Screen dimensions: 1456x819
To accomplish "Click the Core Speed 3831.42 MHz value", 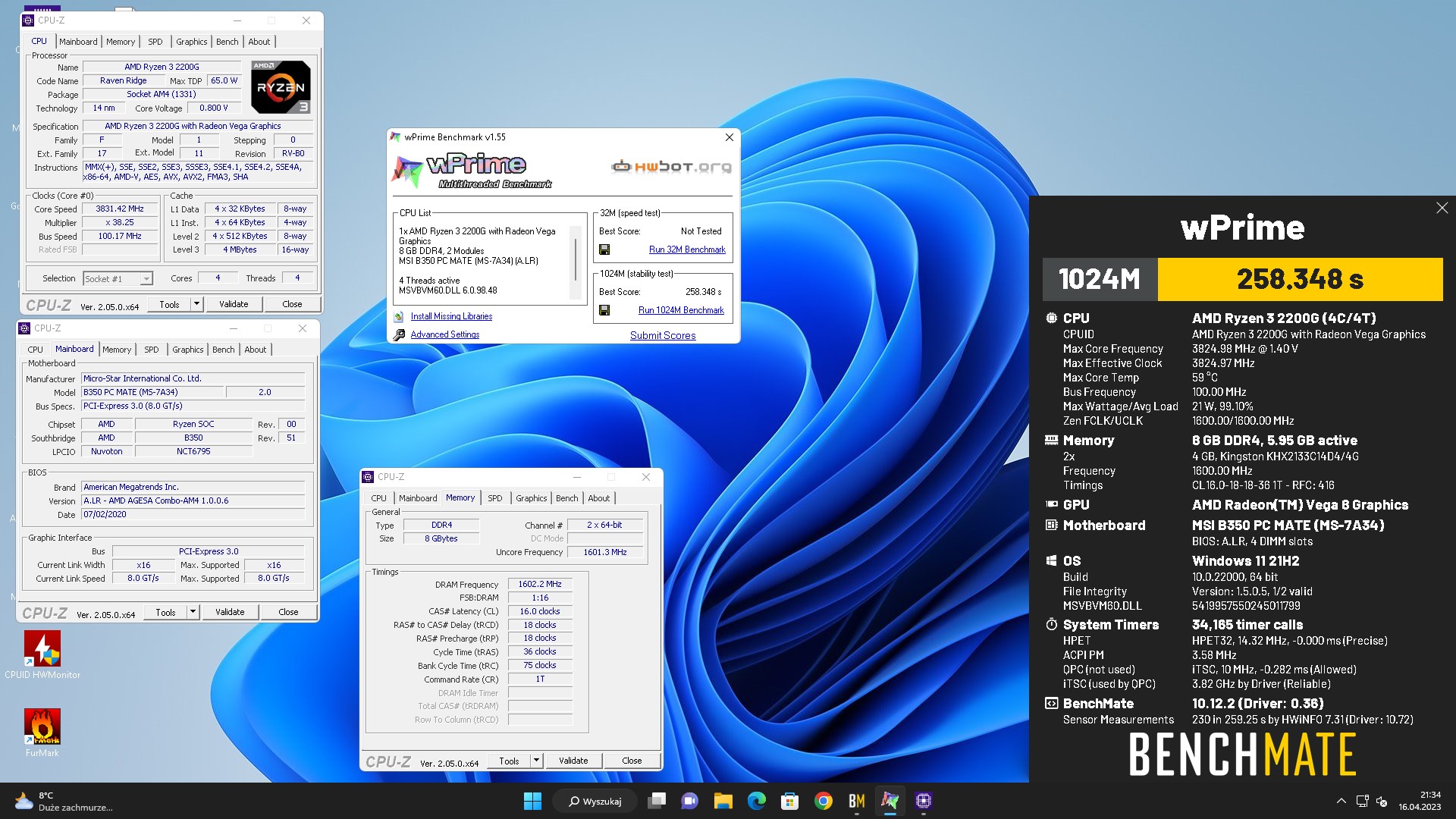I will (x=120, y=209).
